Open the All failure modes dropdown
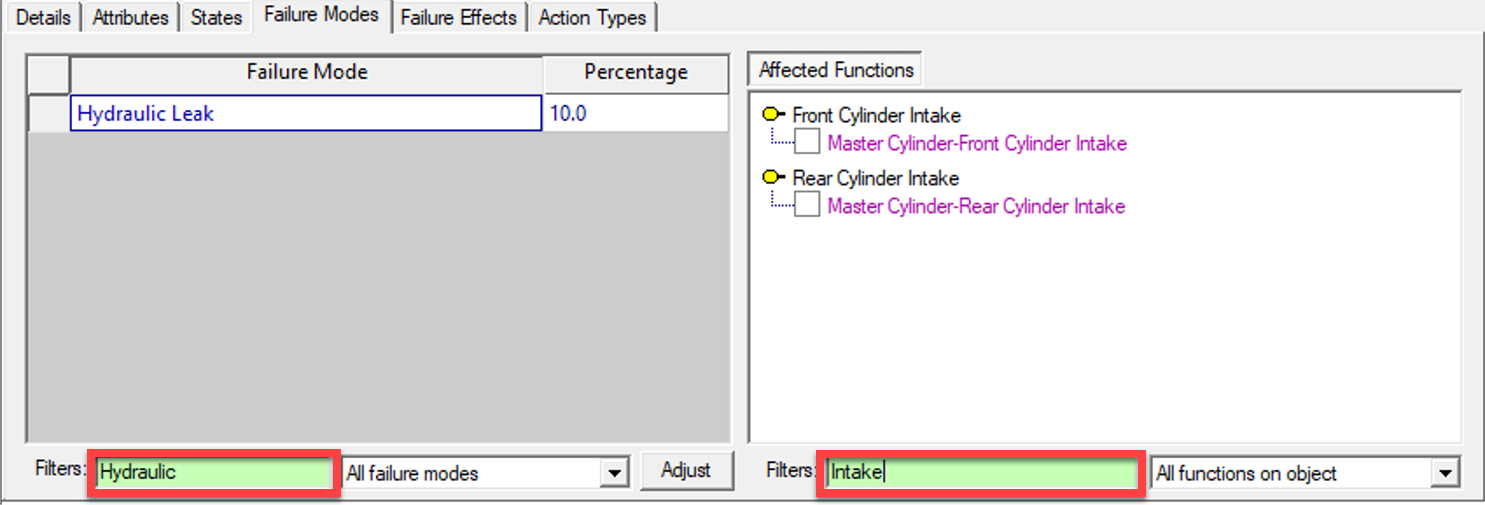Viewport: 1485px width, 505px height. click(616, 473)
